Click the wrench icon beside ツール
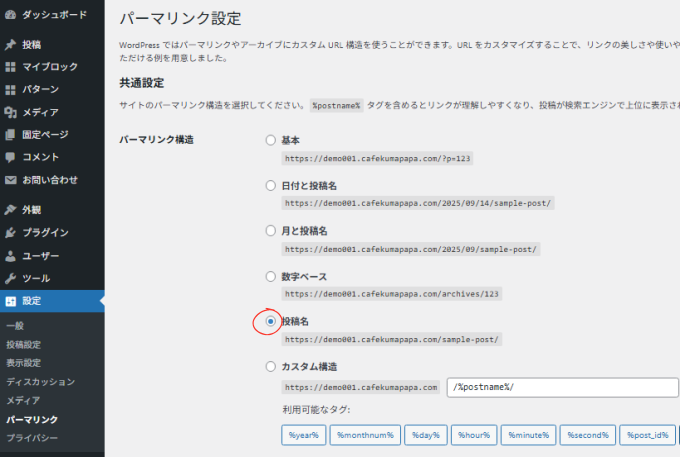680x457 pixels. click(10, 278)
